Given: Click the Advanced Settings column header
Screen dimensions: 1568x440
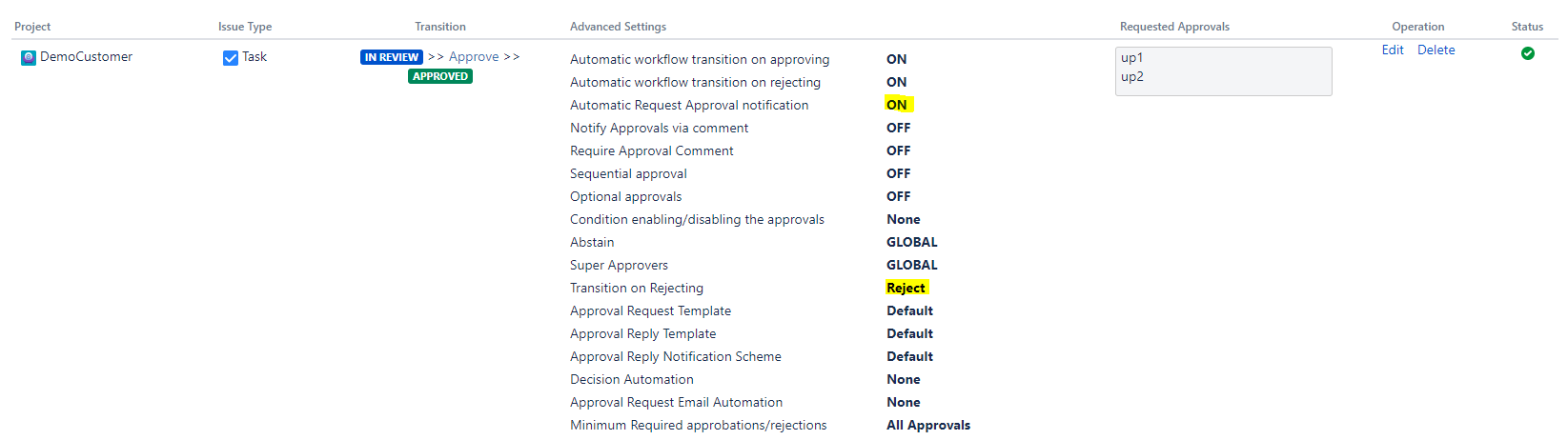Looking at the screenshot, I should 619,27.
